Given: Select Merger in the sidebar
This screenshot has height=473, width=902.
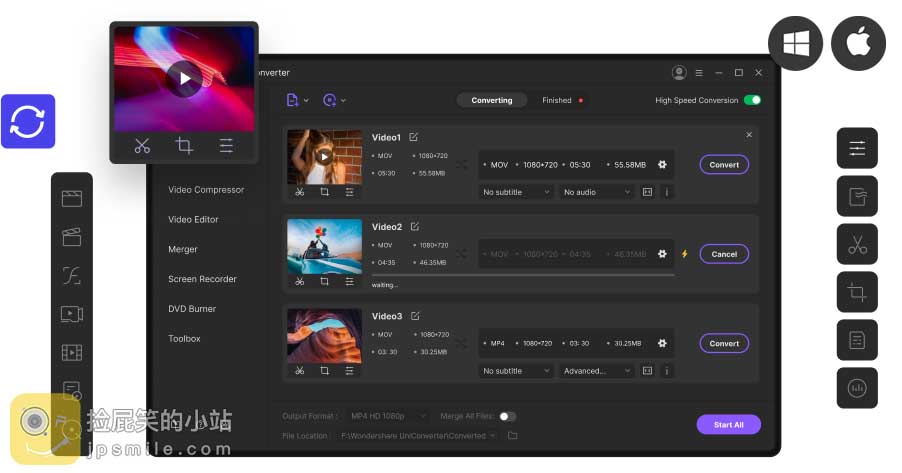Looking at the screenshot, I should click(183, 249).
